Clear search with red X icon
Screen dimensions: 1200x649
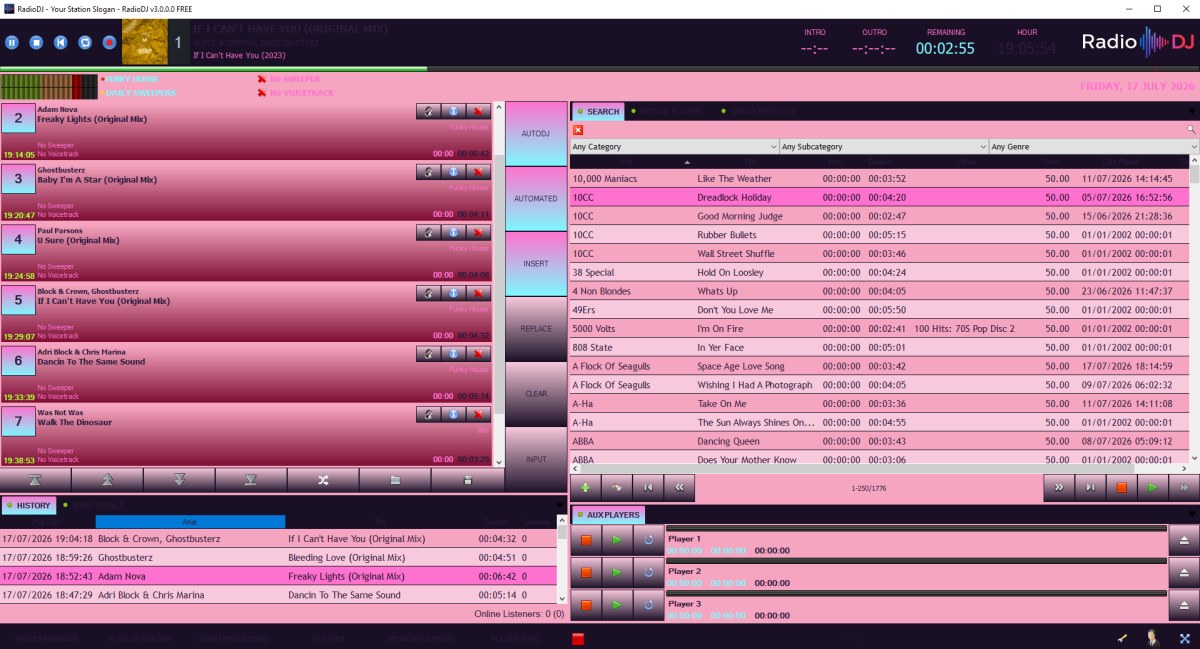(x=578, y=130)
